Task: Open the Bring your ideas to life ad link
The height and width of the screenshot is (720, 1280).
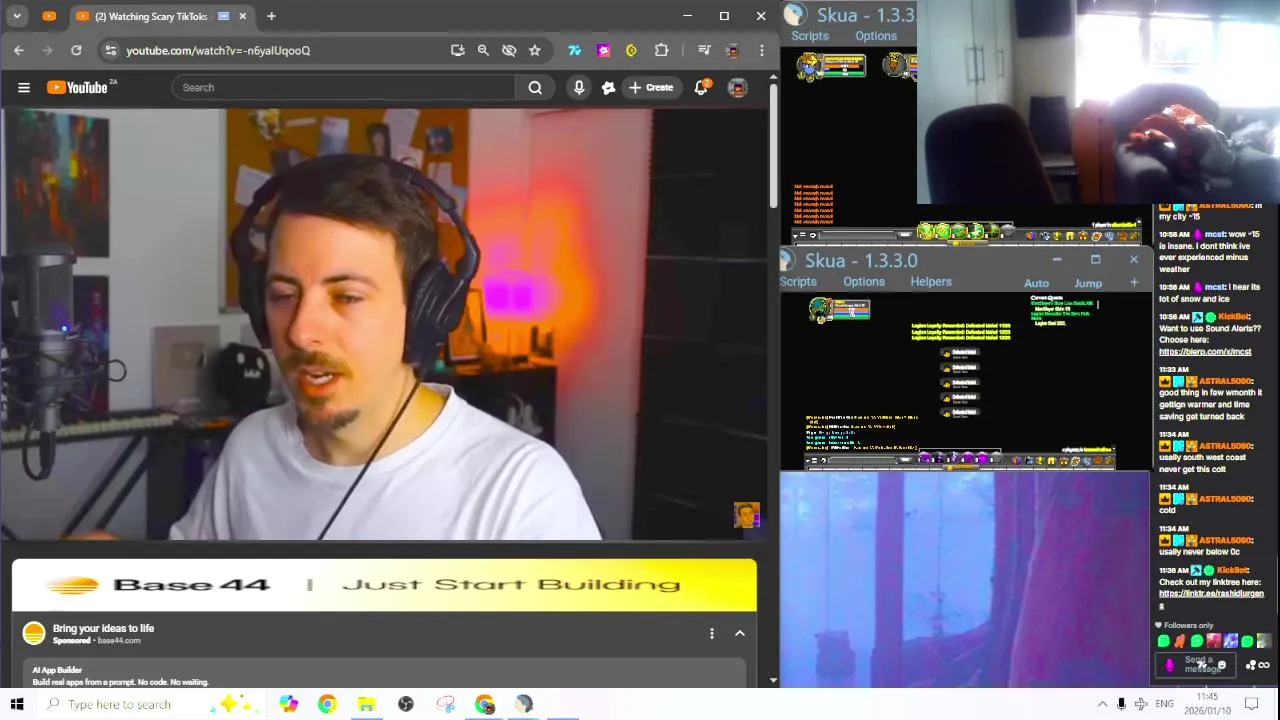Action: [x=103, y=628]
